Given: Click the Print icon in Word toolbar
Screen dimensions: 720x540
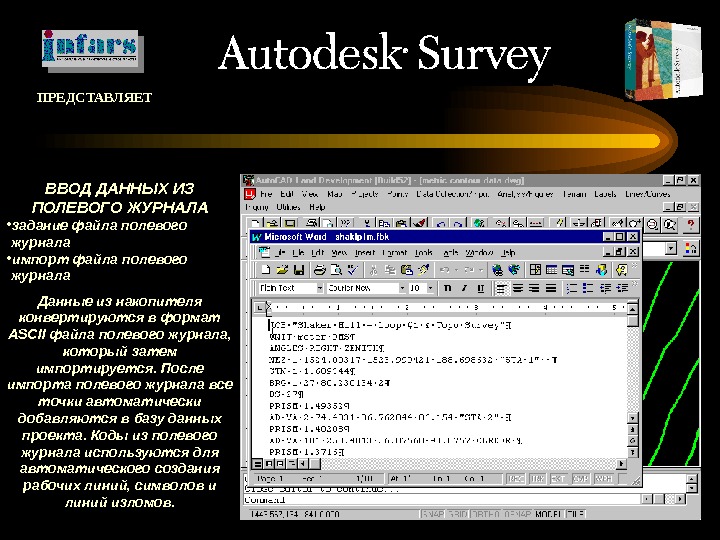Looking at the screenshot, I should 319,270.
